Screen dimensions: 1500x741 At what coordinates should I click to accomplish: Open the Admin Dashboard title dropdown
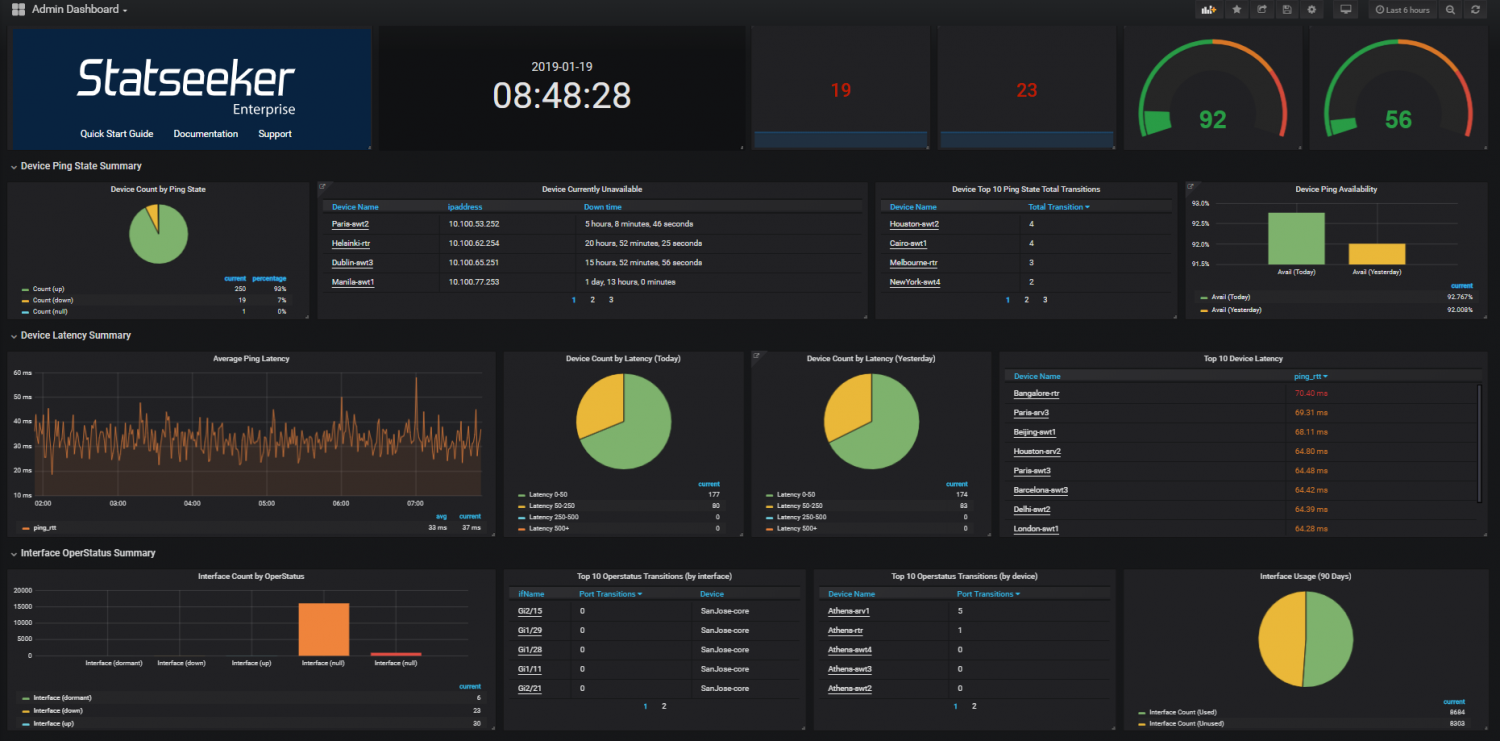click(80, 10)
